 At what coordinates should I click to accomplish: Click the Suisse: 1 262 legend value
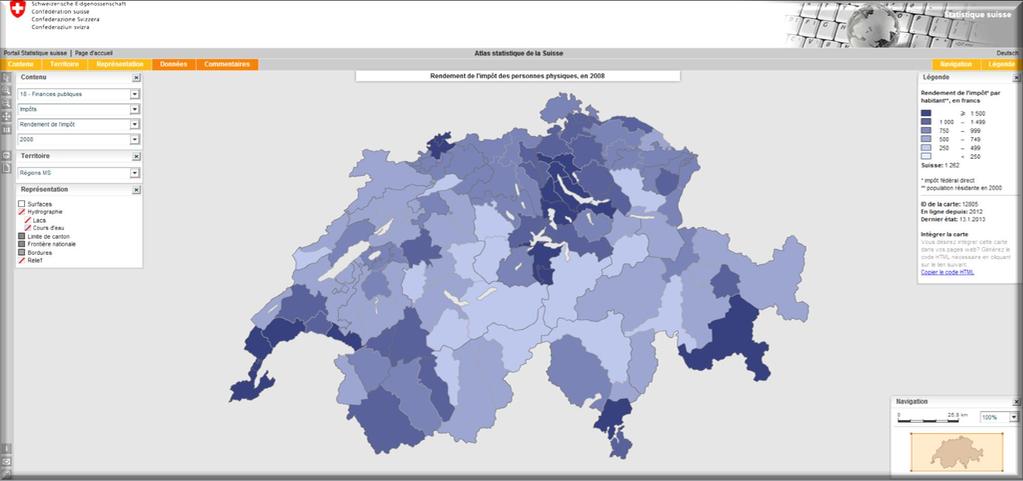940,166
